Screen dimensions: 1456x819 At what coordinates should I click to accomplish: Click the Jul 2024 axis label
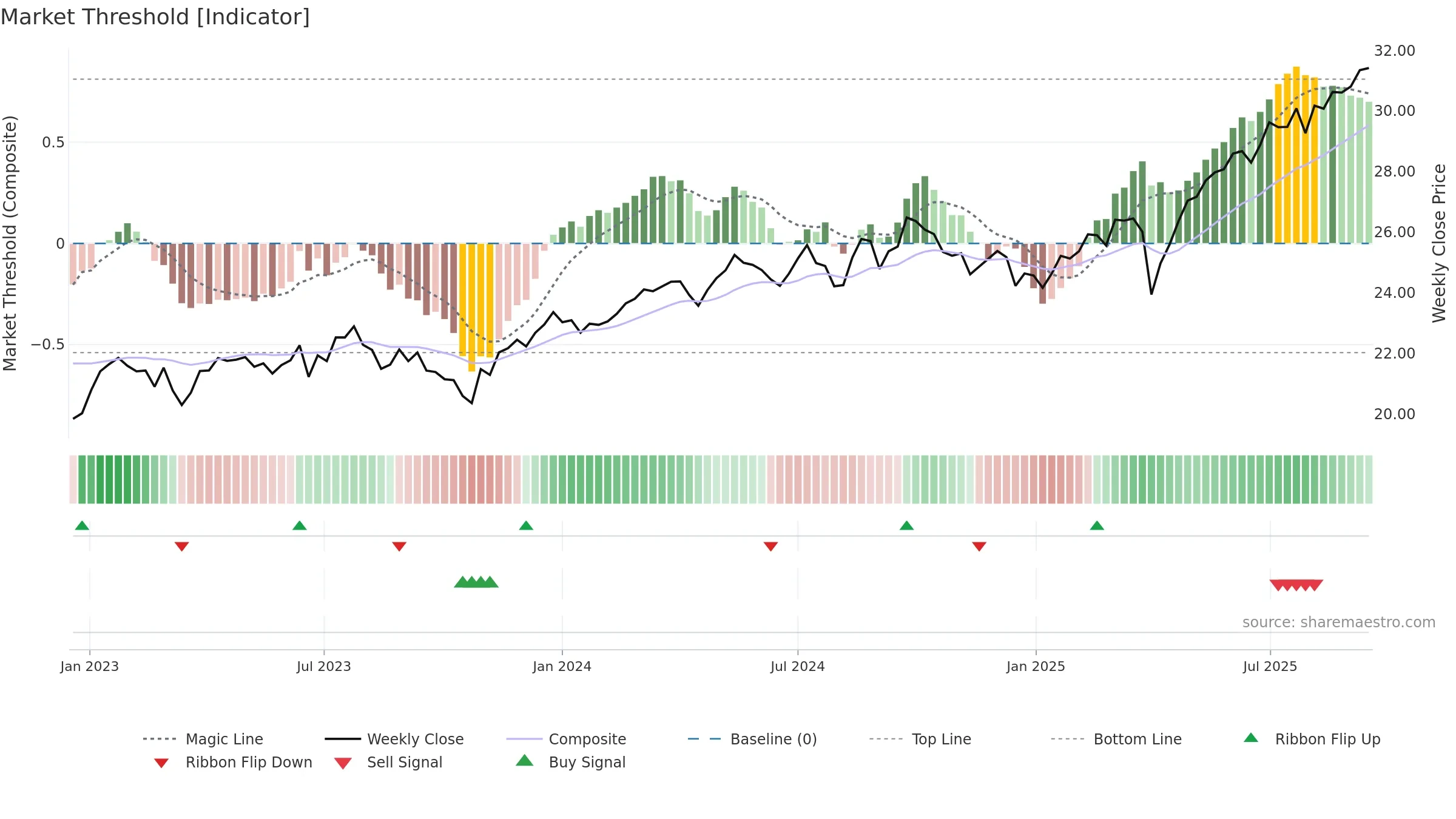pyautogui.click(x=798, y=666)
